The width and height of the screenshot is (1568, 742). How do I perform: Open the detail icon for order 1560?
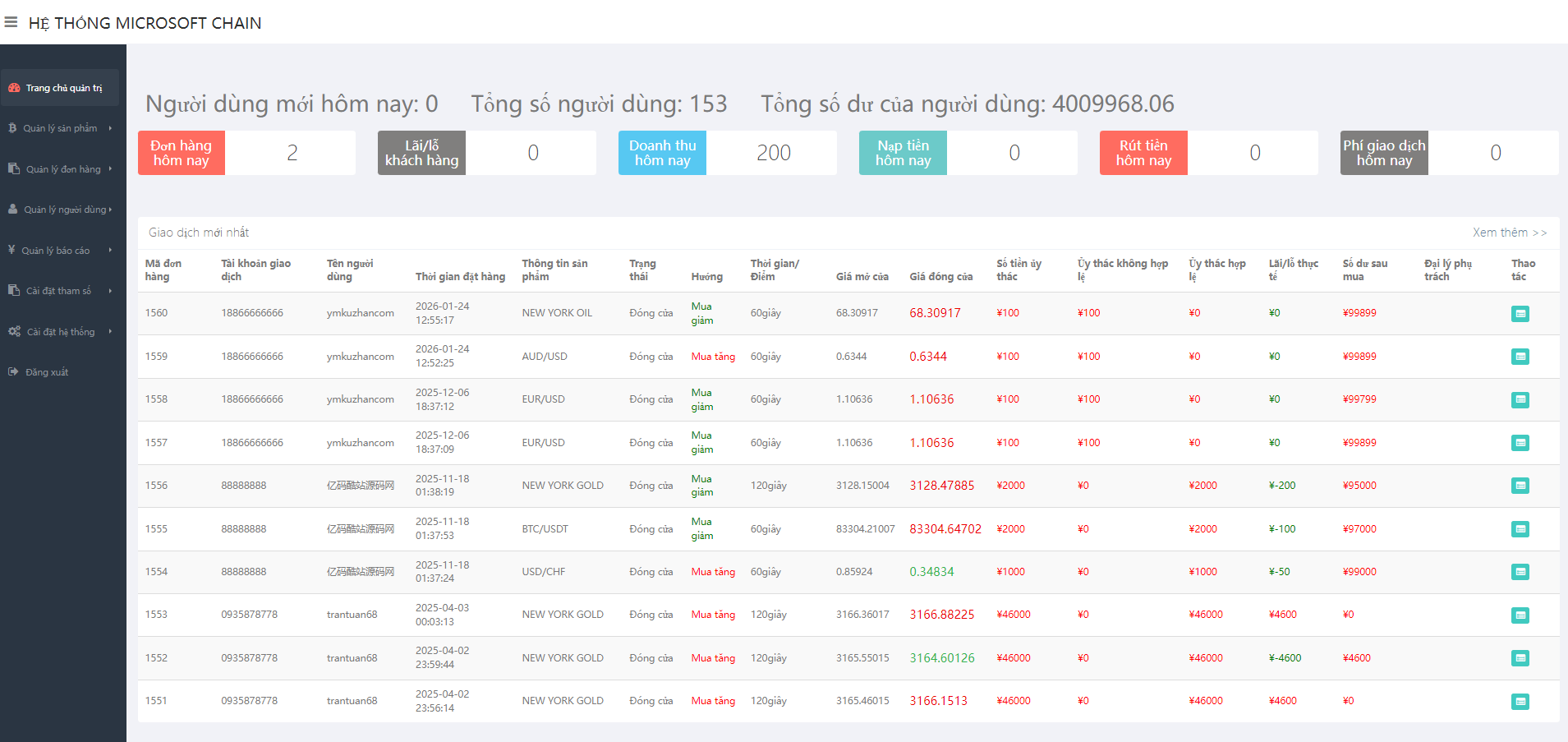coord(1520,314)
